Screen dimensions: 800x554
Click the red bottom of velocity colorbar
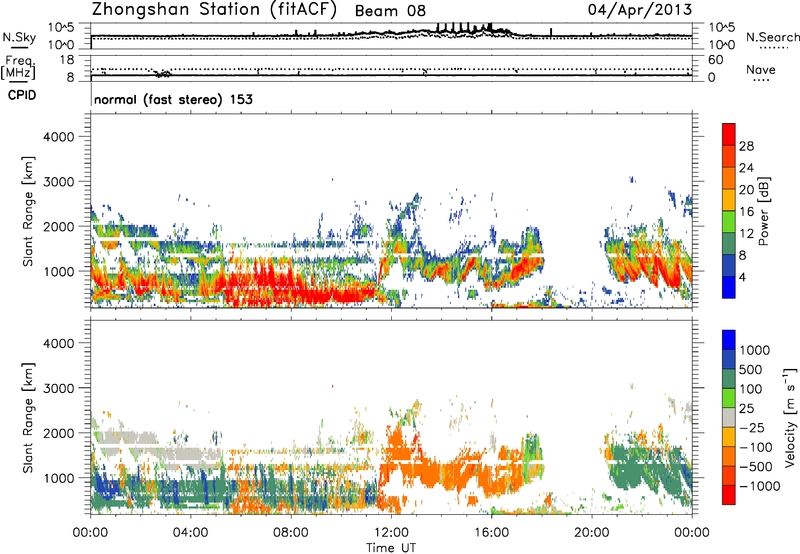pyautogui.click(x=729, y=495)
